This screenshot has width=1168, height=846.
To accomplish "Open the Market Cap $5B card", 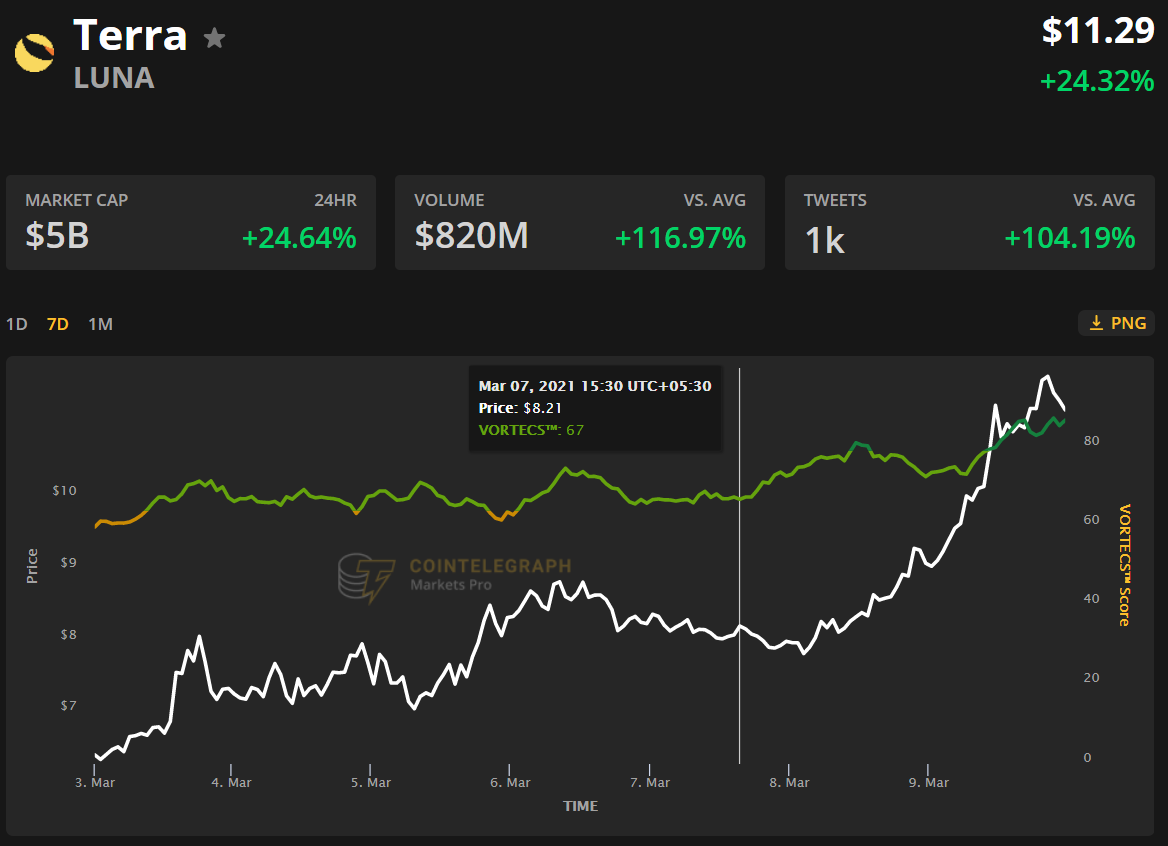I will [190, 222].
